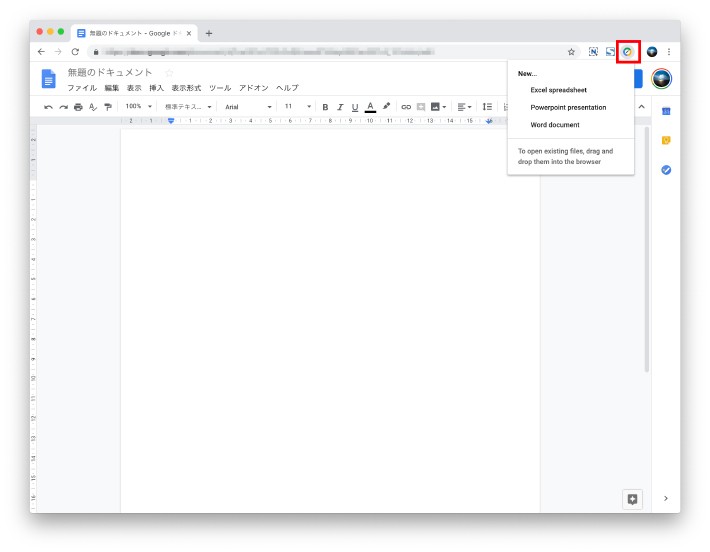Click the second extension icon next to N
Image resolution: width=710 pixels, height=552 pixels.
click(610, 52)
